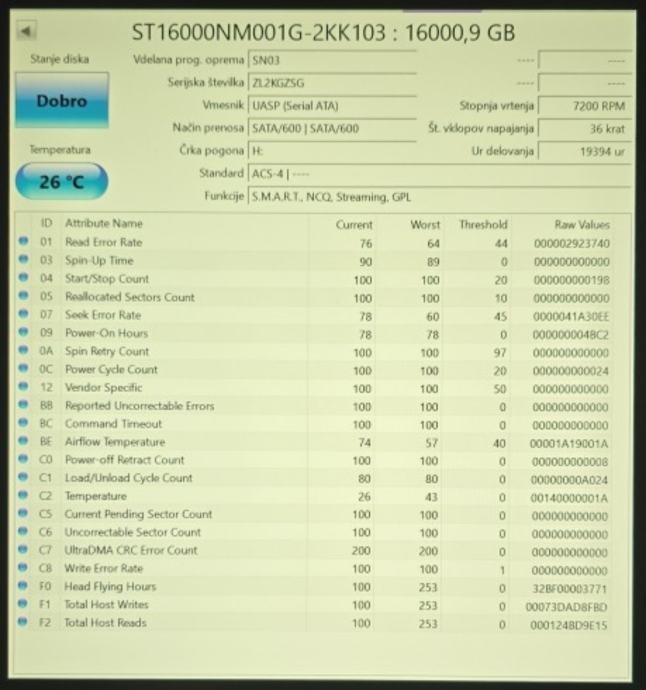Viewport: 646px width, 690px height.
Task: Click the firmware field showing SN03
Action: [331, 61]
